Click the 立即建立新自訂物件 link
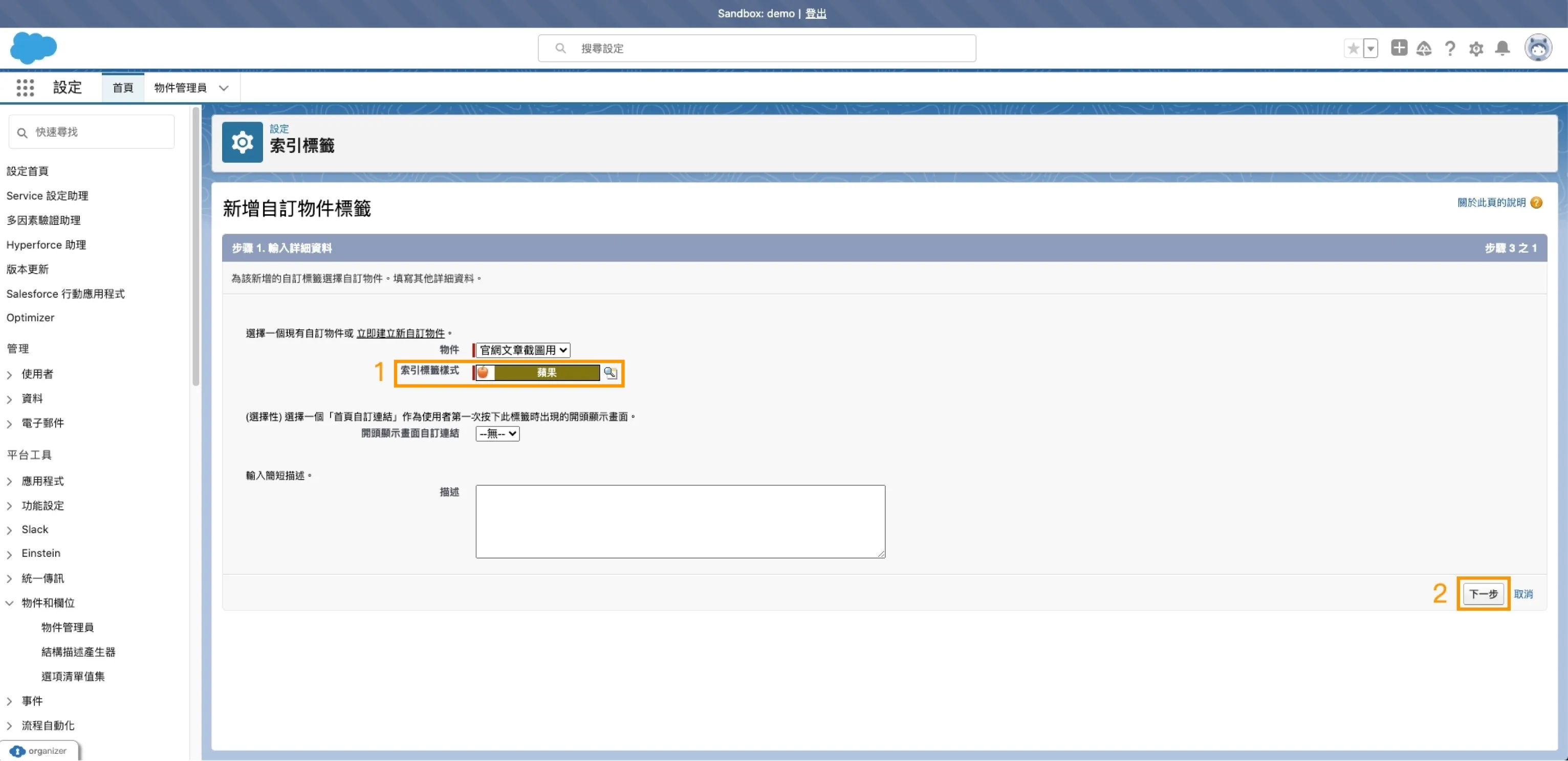 click(401, 333)
